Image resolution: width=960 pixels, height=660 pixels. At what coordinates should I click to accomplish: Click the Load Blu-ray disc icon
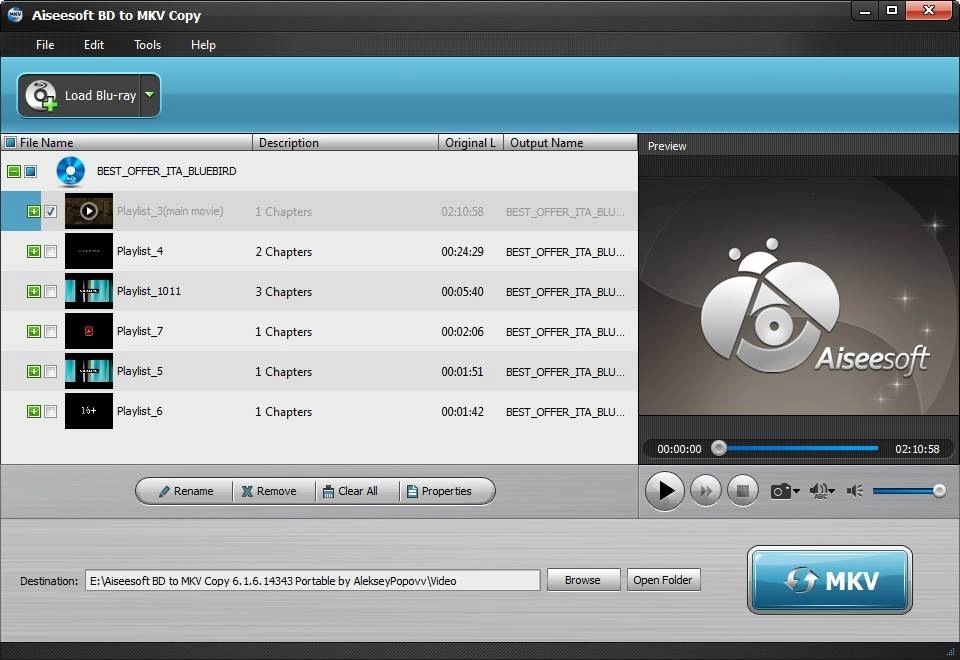[41, 96]
